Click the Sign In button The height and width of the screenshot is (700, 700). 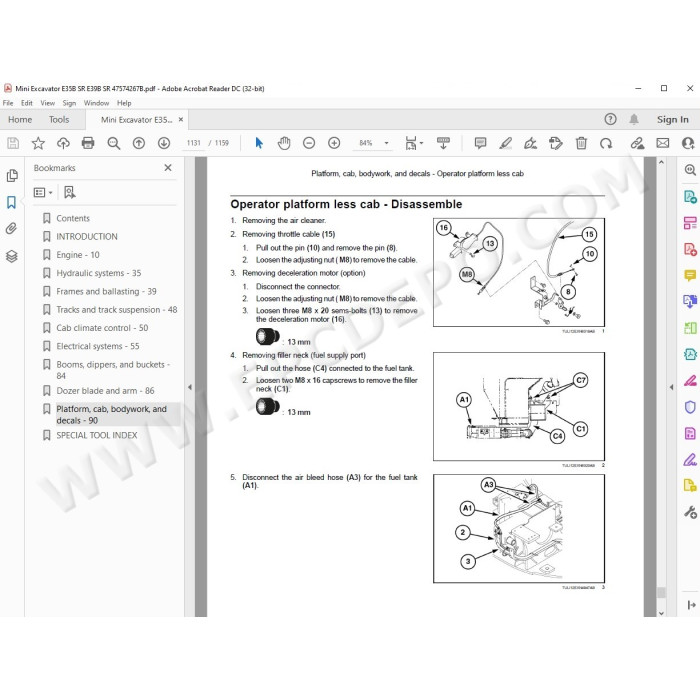672,120
